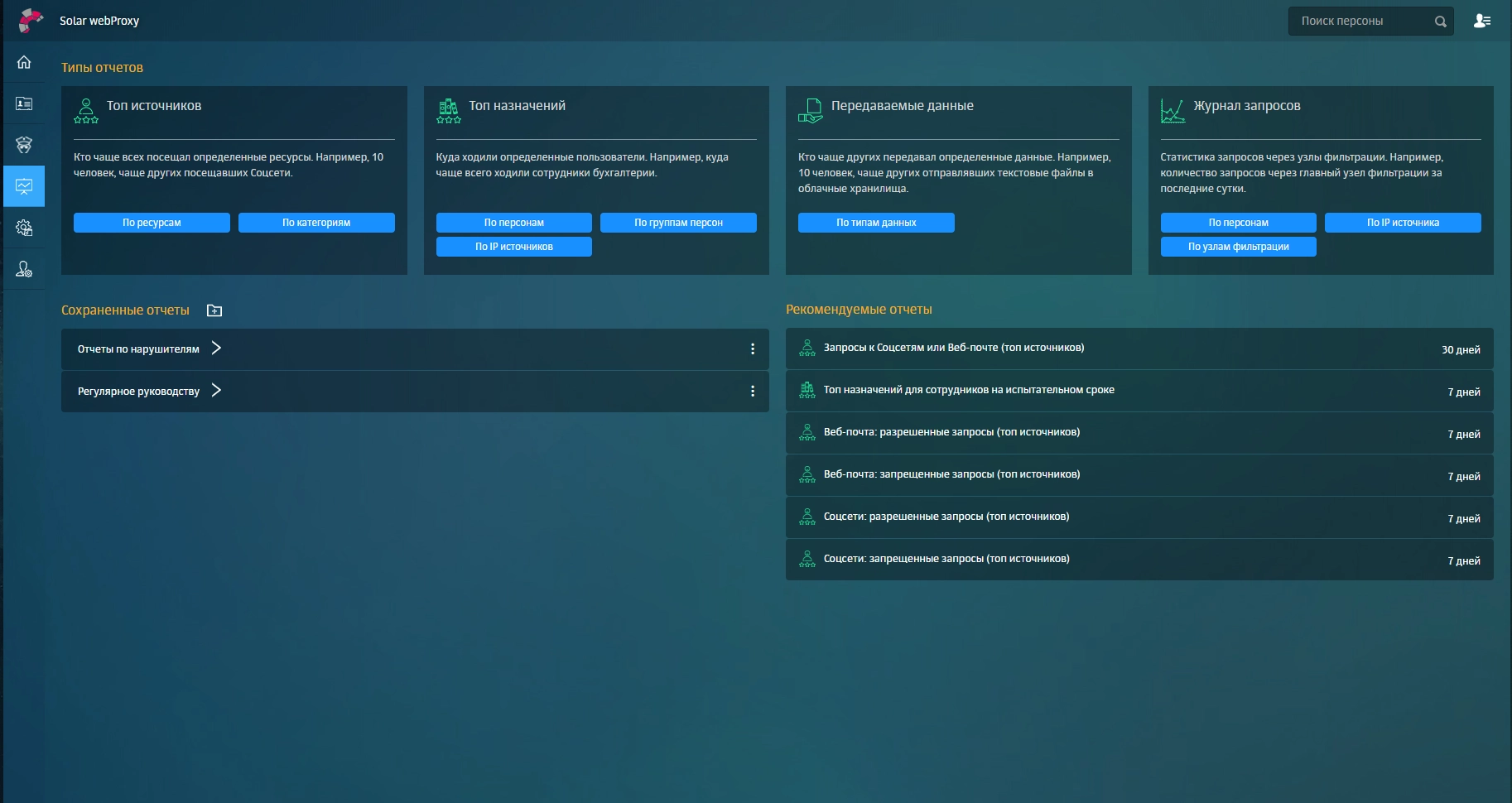1512x803 pixels.
Task: Open the persons card icon in sidebar
Action: [24, 103]
